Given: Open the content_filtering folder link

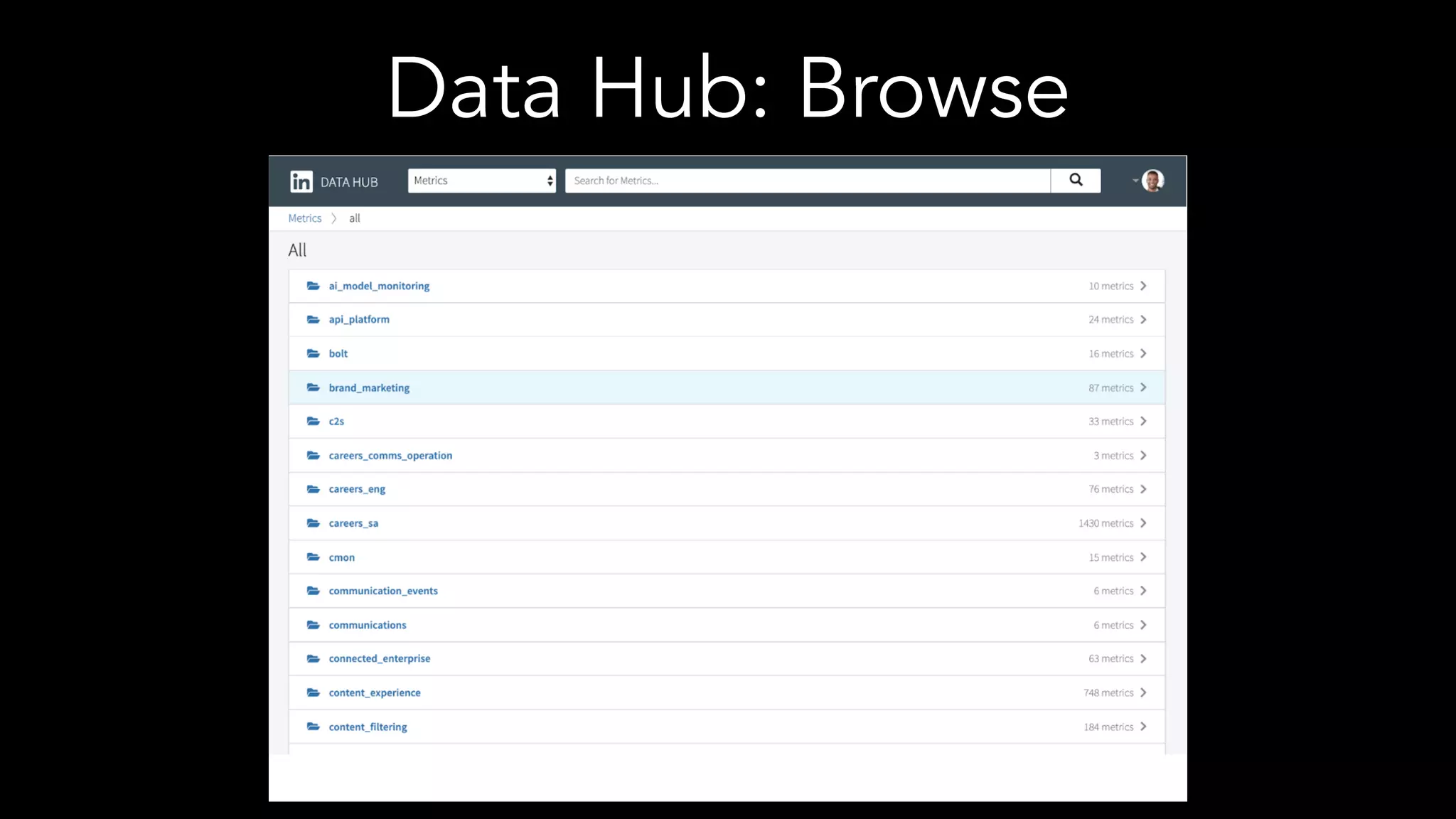Looking at the screenshot, I should click(368, 727).
